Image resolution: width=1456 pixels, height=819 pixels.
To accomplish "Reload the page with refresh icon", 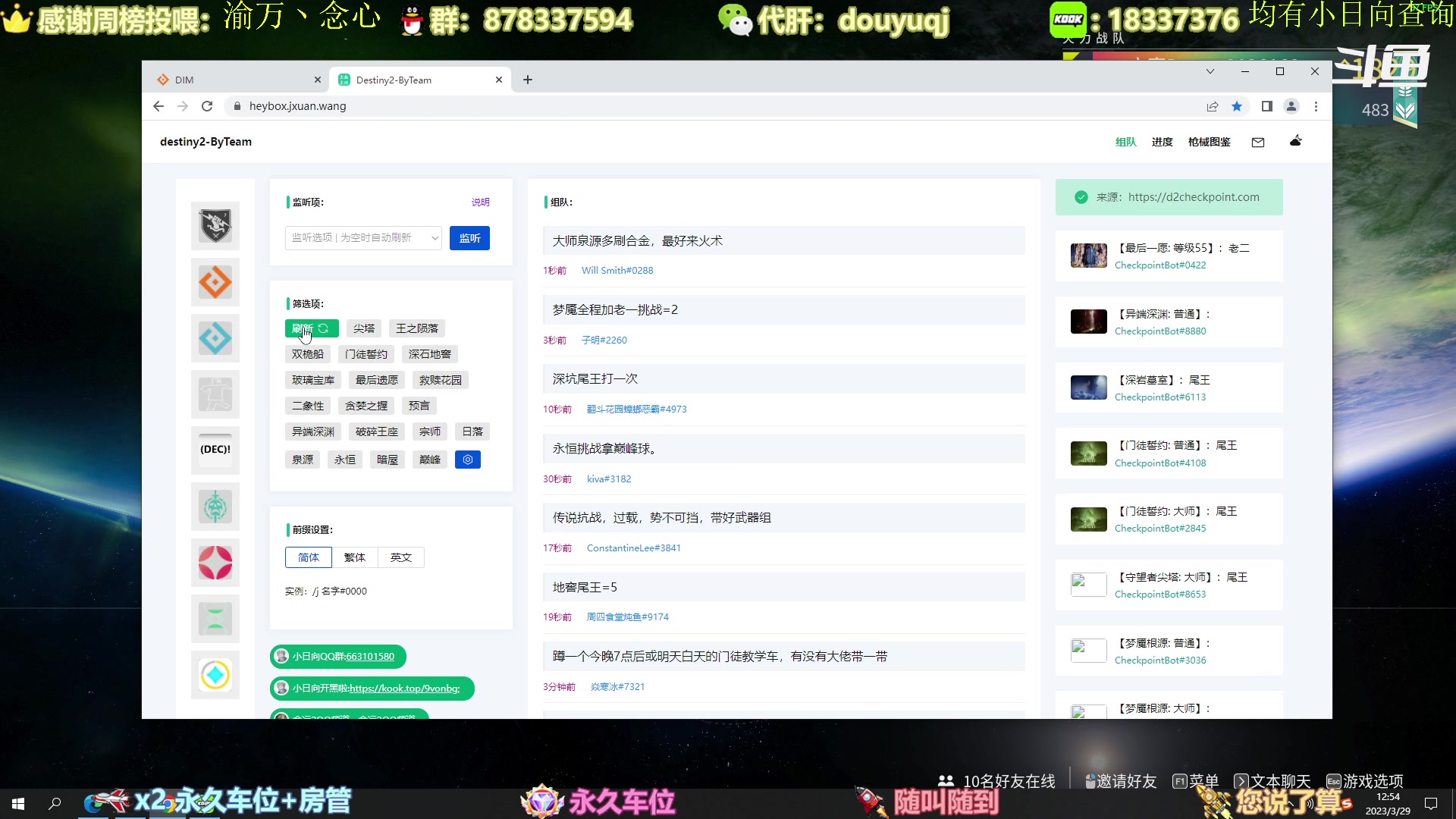I will point(207,106).
